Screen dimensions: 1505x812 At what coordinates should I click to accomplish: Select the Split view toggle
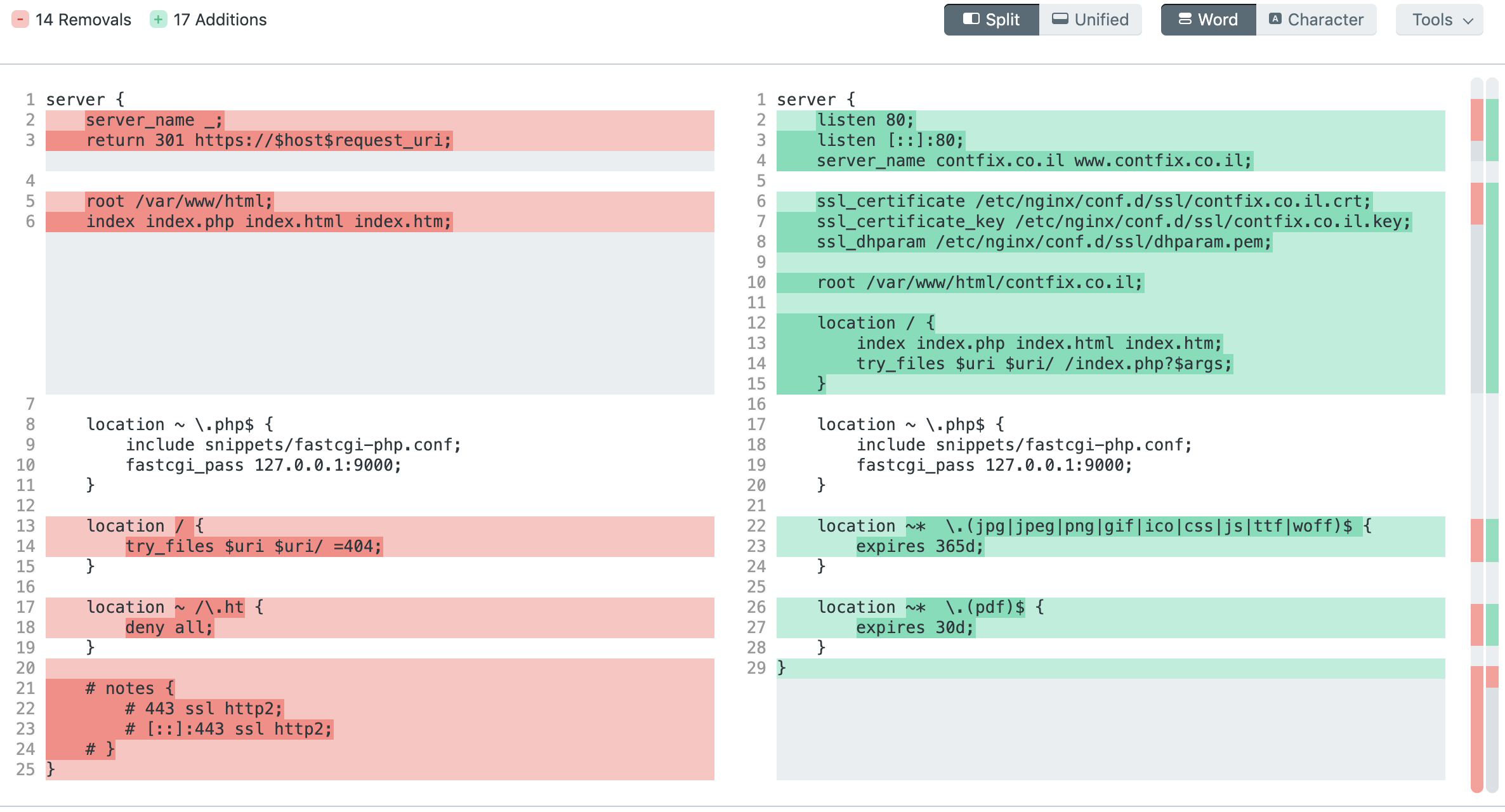click(991, 19)
